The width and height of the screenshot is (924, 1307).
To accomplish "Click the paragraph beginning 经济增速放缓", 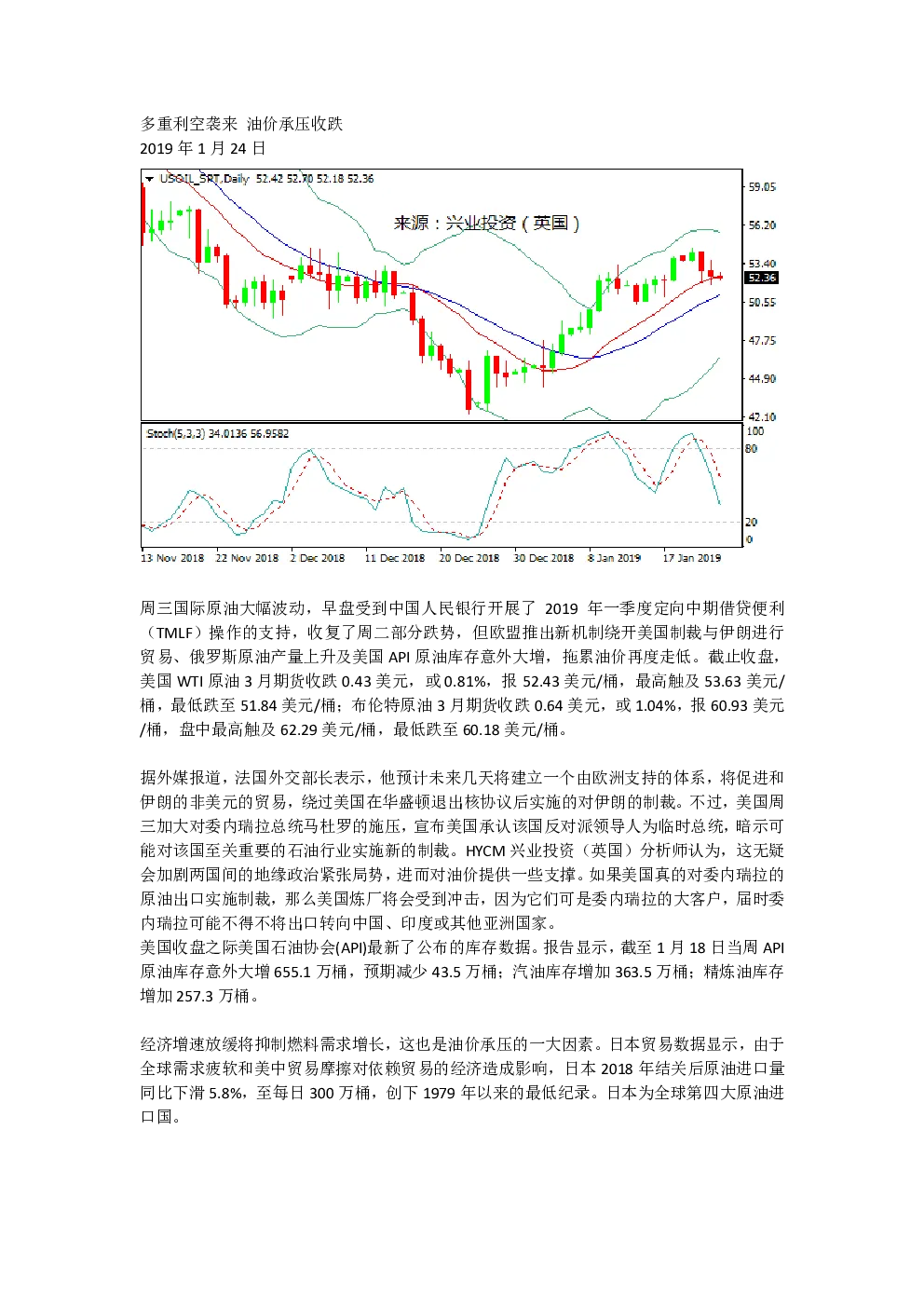I will coord(463,1081).
